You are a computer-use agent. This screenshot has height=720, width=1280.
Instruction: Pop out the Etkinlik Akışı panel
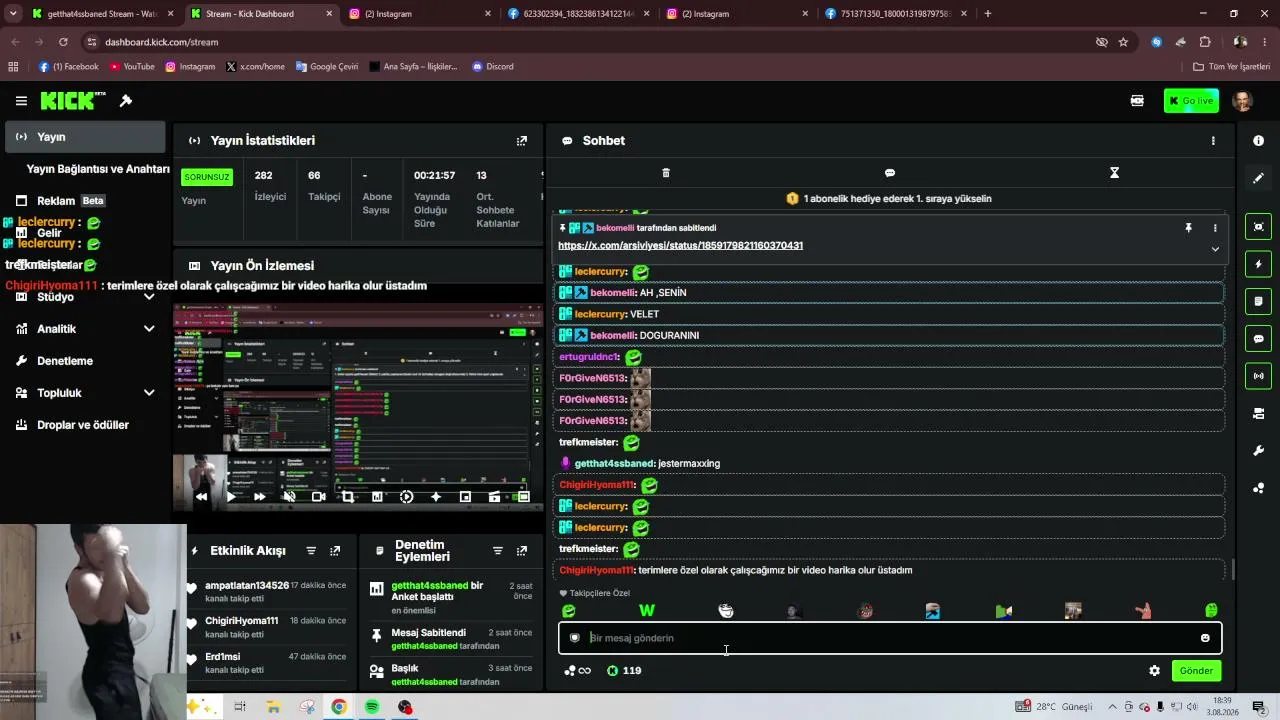point(335,551)
